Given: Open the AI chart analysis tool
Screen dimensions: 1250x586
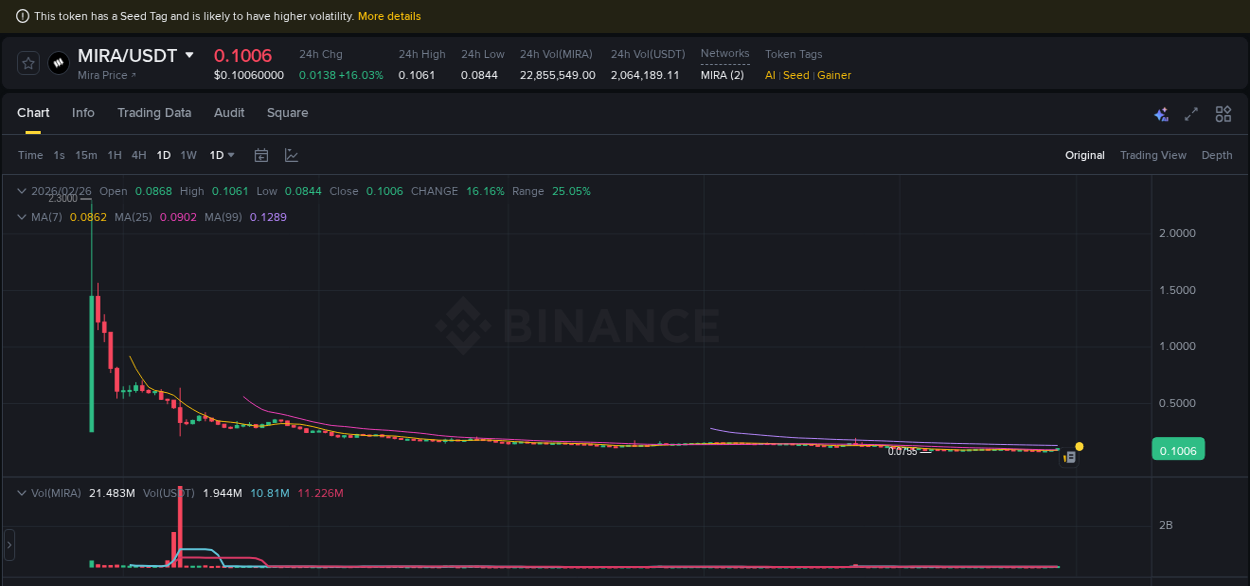Looking at the screenshot, I should coord(1161,114).
